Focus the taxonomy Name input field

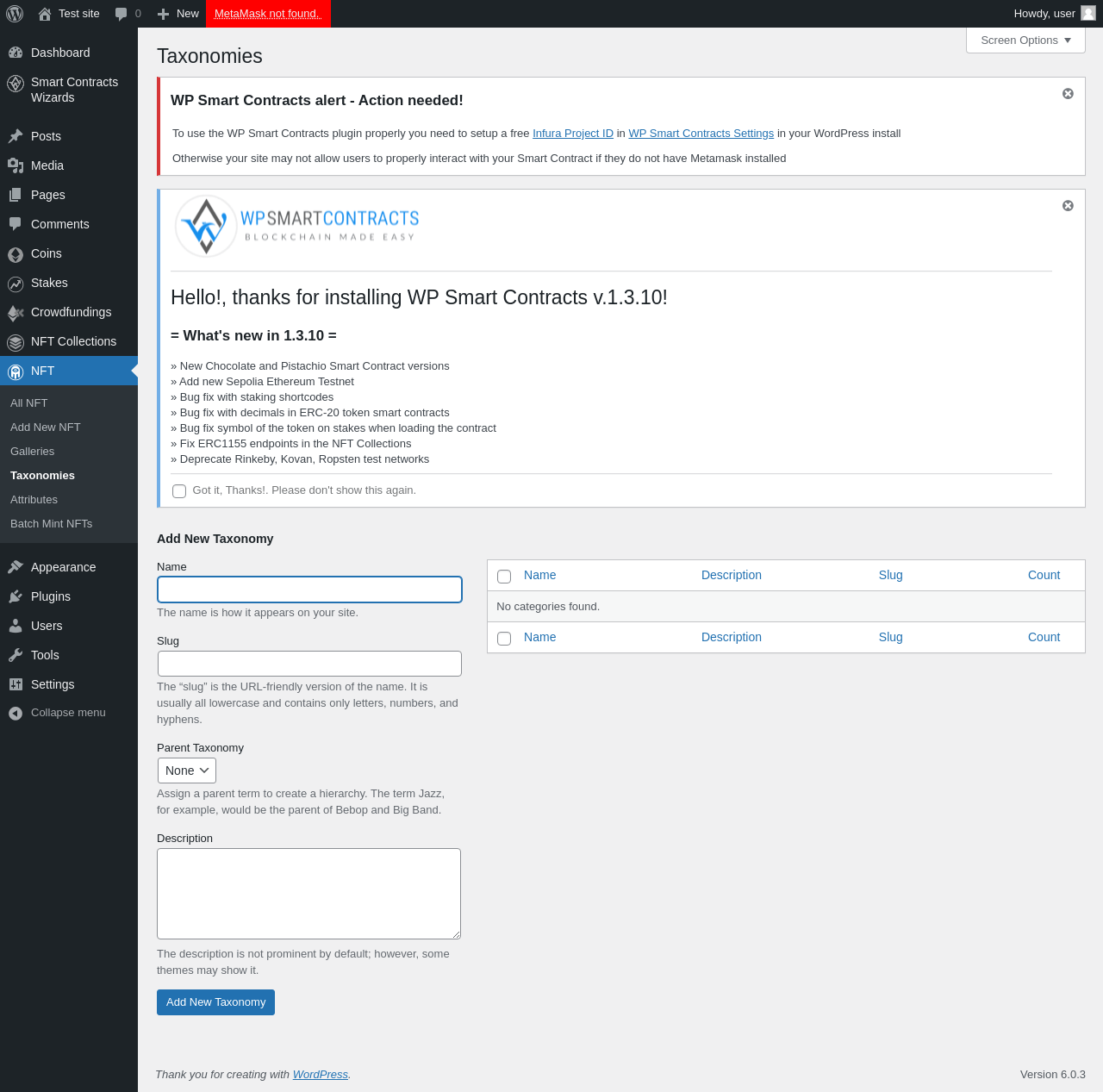pyautogui.click(x=309, y=590)
